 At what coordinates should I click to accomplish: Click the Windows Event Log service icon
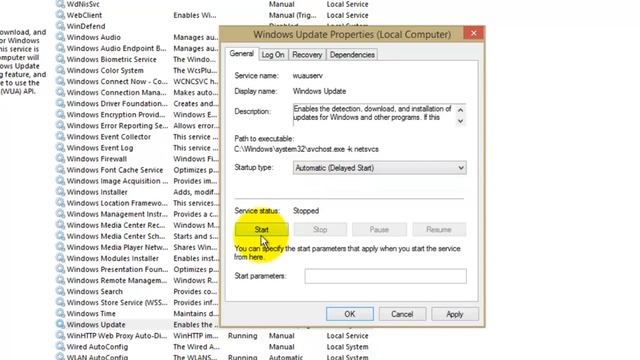coord(60,148)
